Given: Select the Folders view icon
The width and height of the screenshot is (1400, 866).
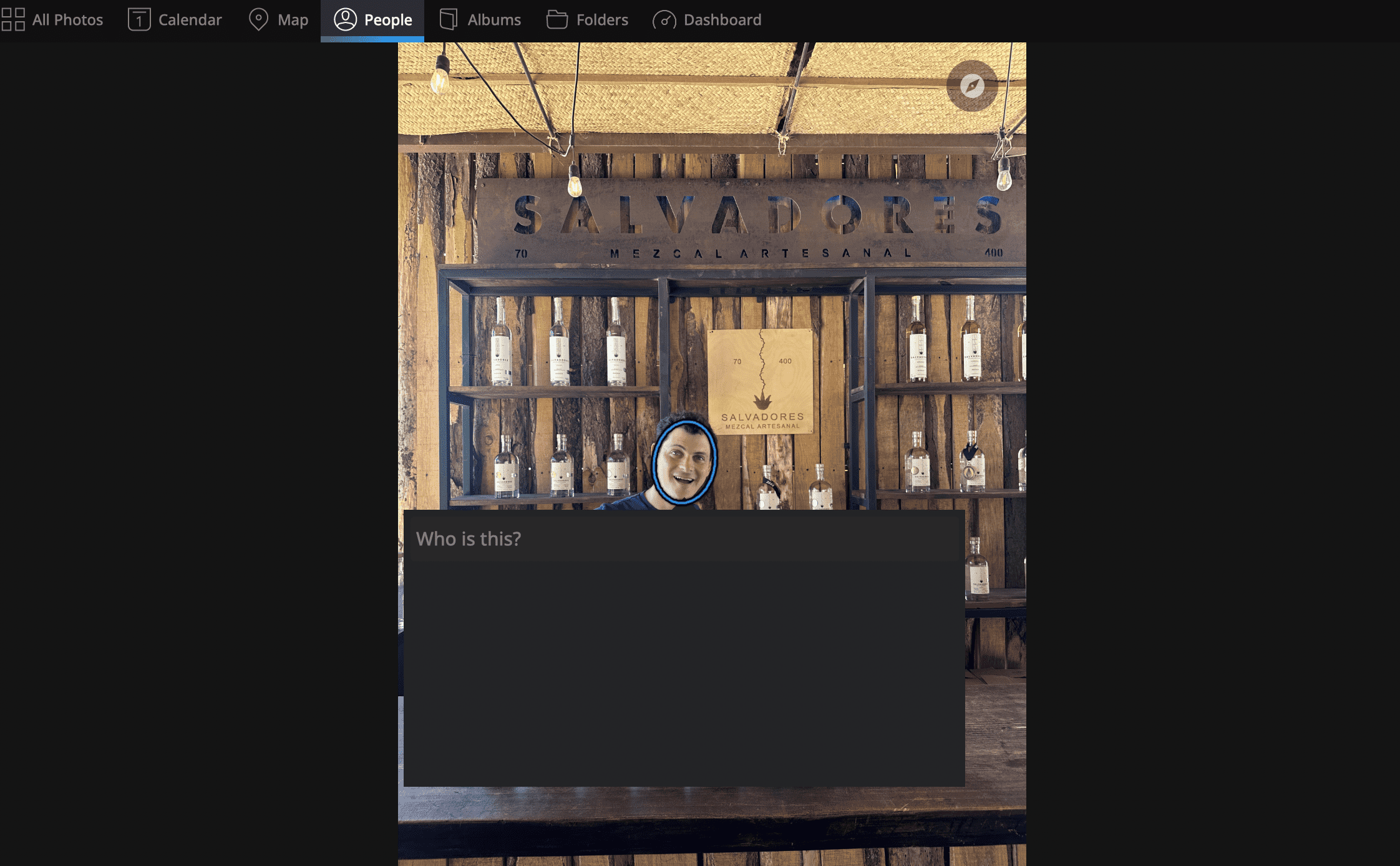Looking at the screenshot, I should pos(558,20).
